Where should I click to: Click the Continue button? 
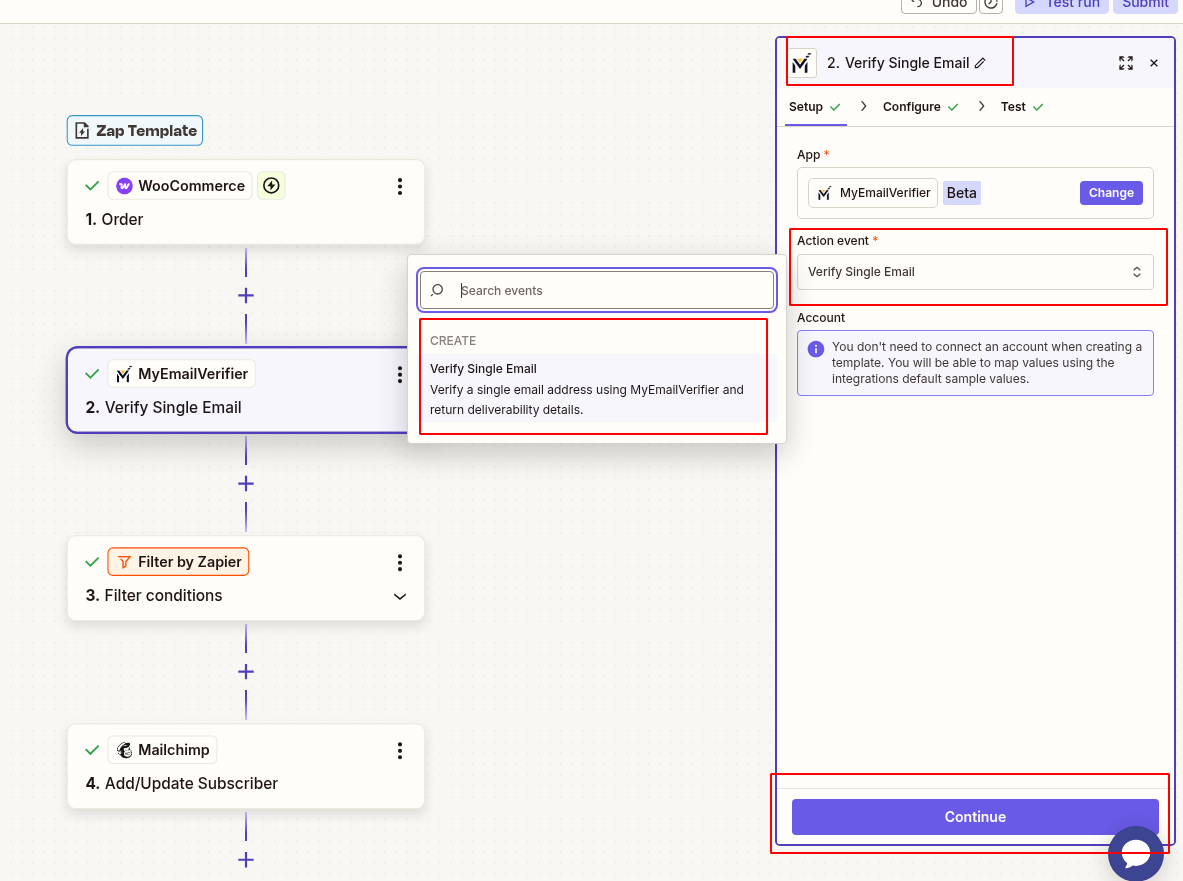tap(973, 816)
